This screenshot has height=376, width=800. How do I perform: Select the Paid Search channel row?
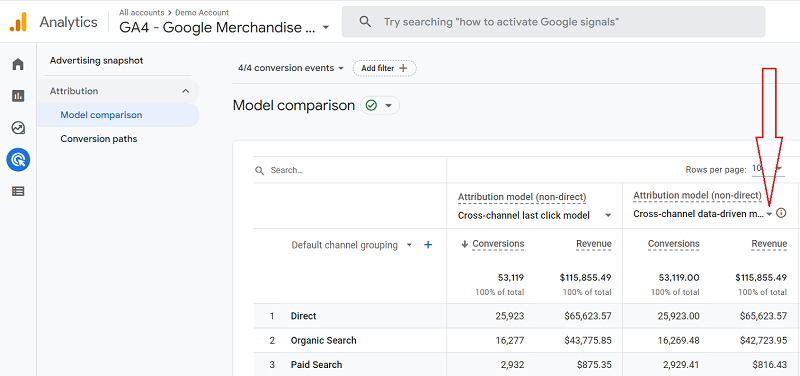tap(526, 364)
